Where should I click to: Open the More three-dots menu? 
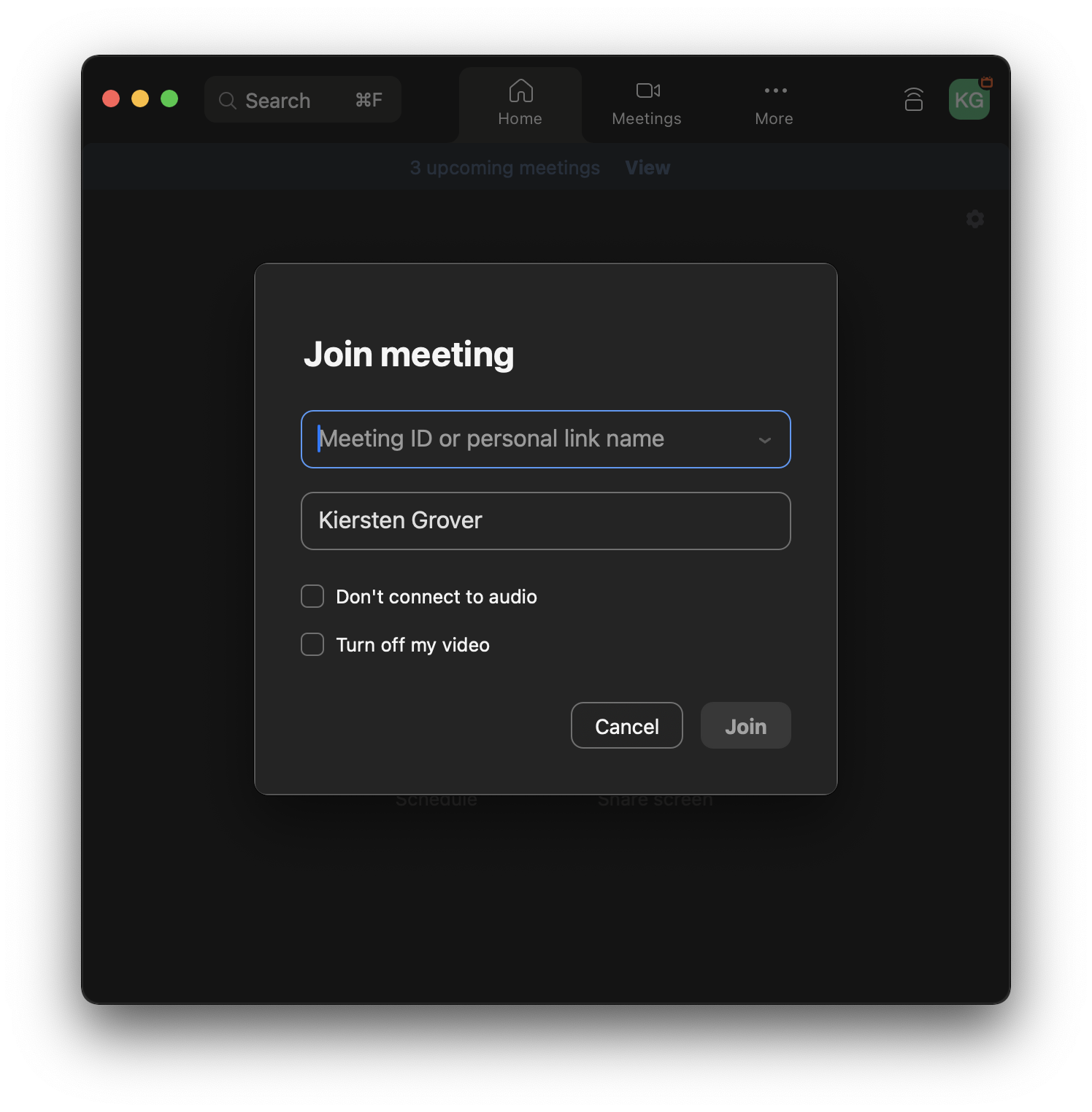click(x=774, y=103)
